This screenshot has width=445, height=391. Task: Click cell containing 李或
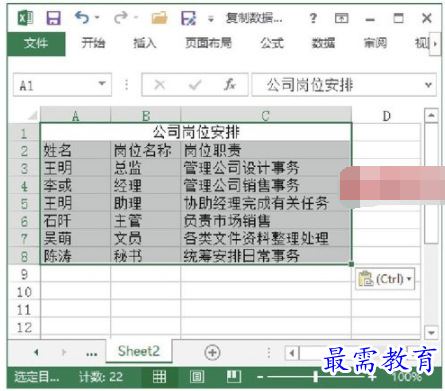75,185
